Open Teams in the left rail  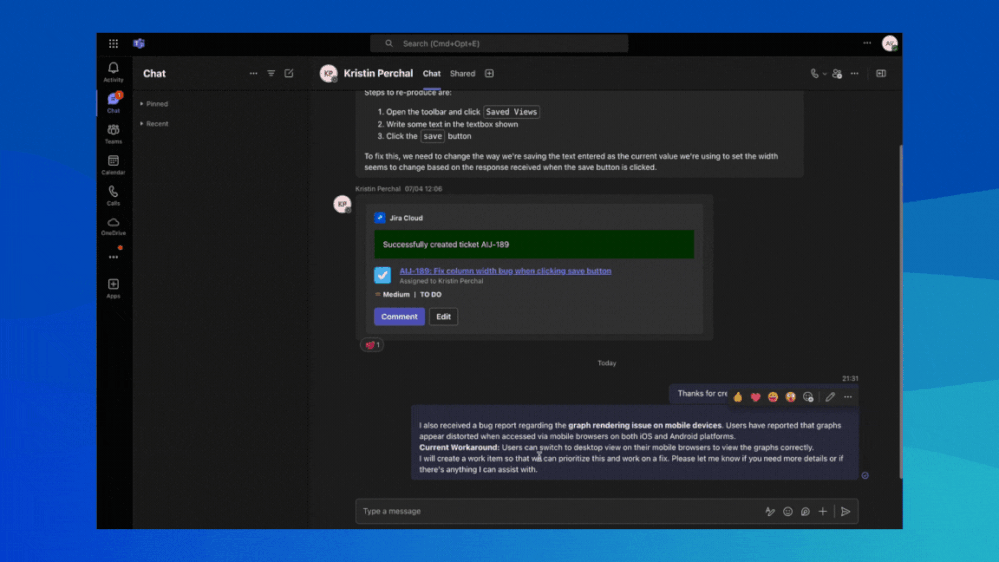click(x=113, y=134)
